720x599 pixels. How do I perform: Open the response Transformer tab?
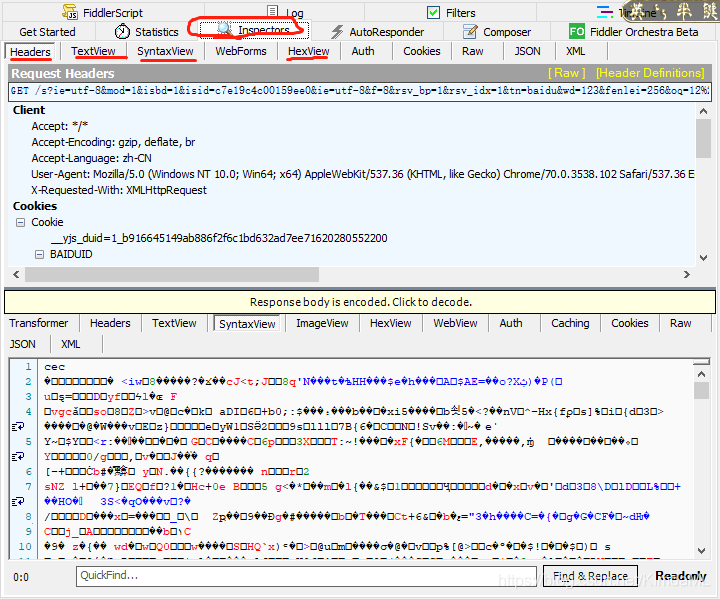39,323
